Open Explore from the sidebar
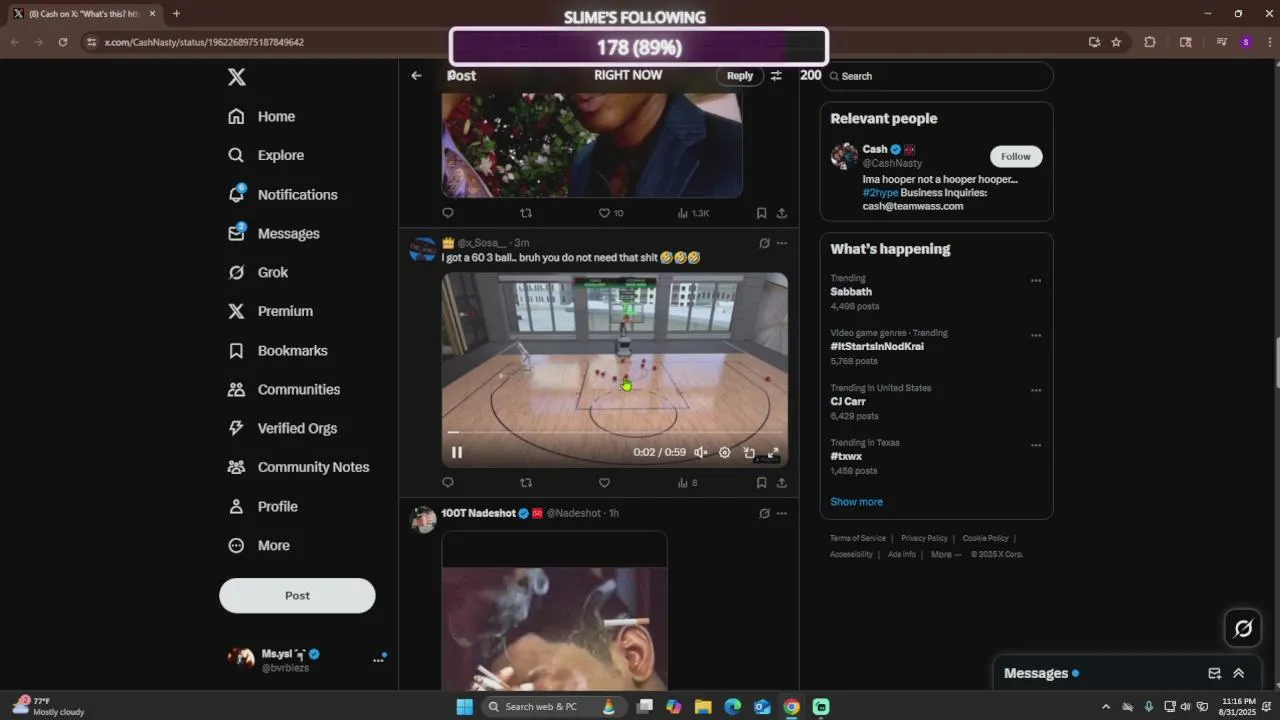 coord(266,155)
